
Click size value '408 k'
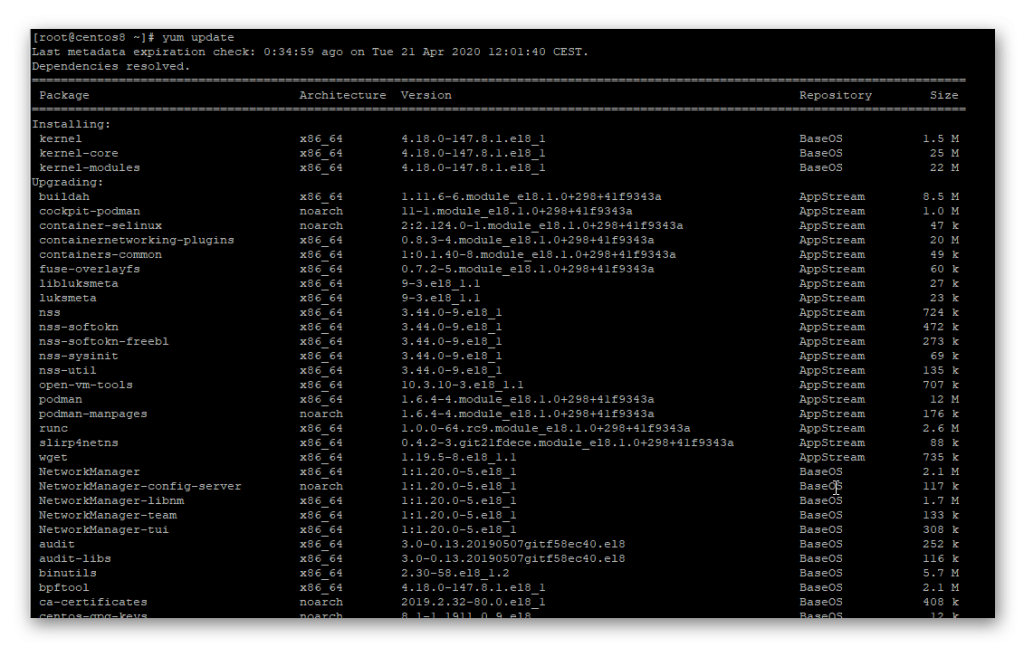click(940, 602)
